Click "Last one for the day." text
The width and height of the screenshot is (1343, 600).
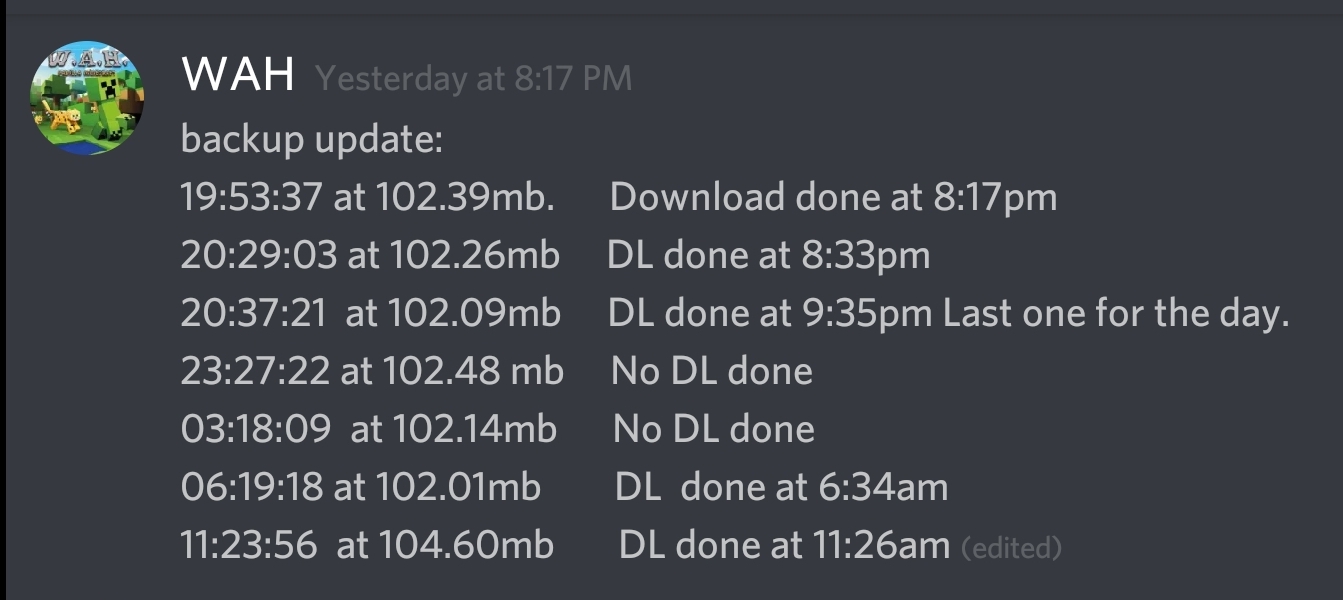coord(1116,313)
